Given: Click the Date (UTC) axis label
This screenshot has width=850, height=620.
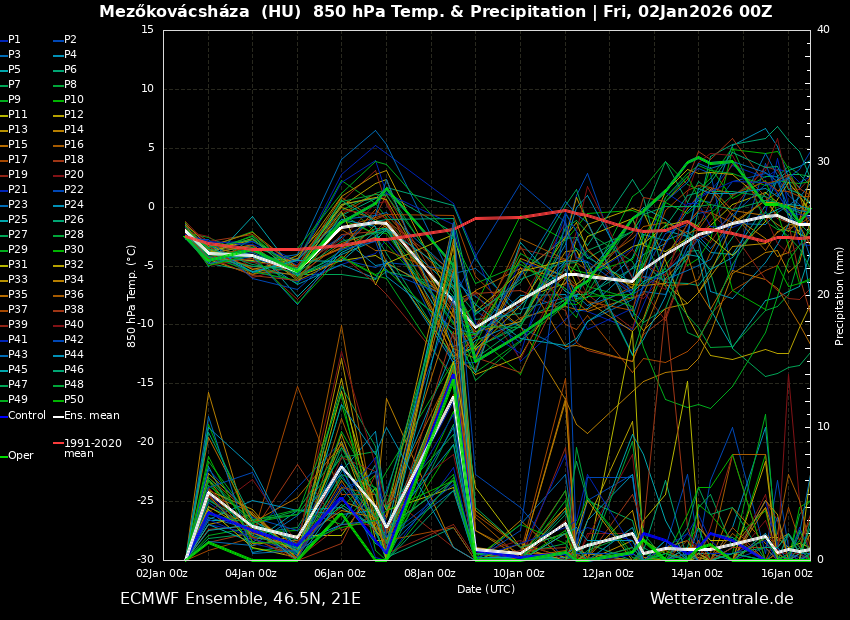Looking at the screenshot, I should [x=486, y=589].
